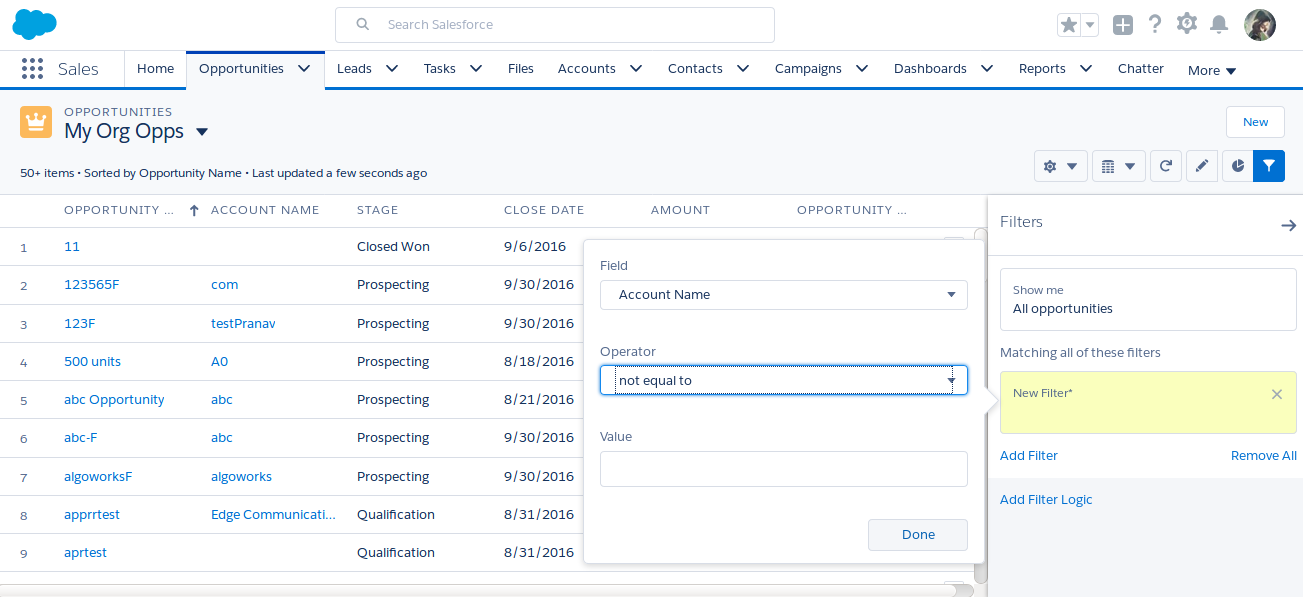Click the Help question mark icon
This screenshot has width=1303, height=597.
coord(1155,24)
